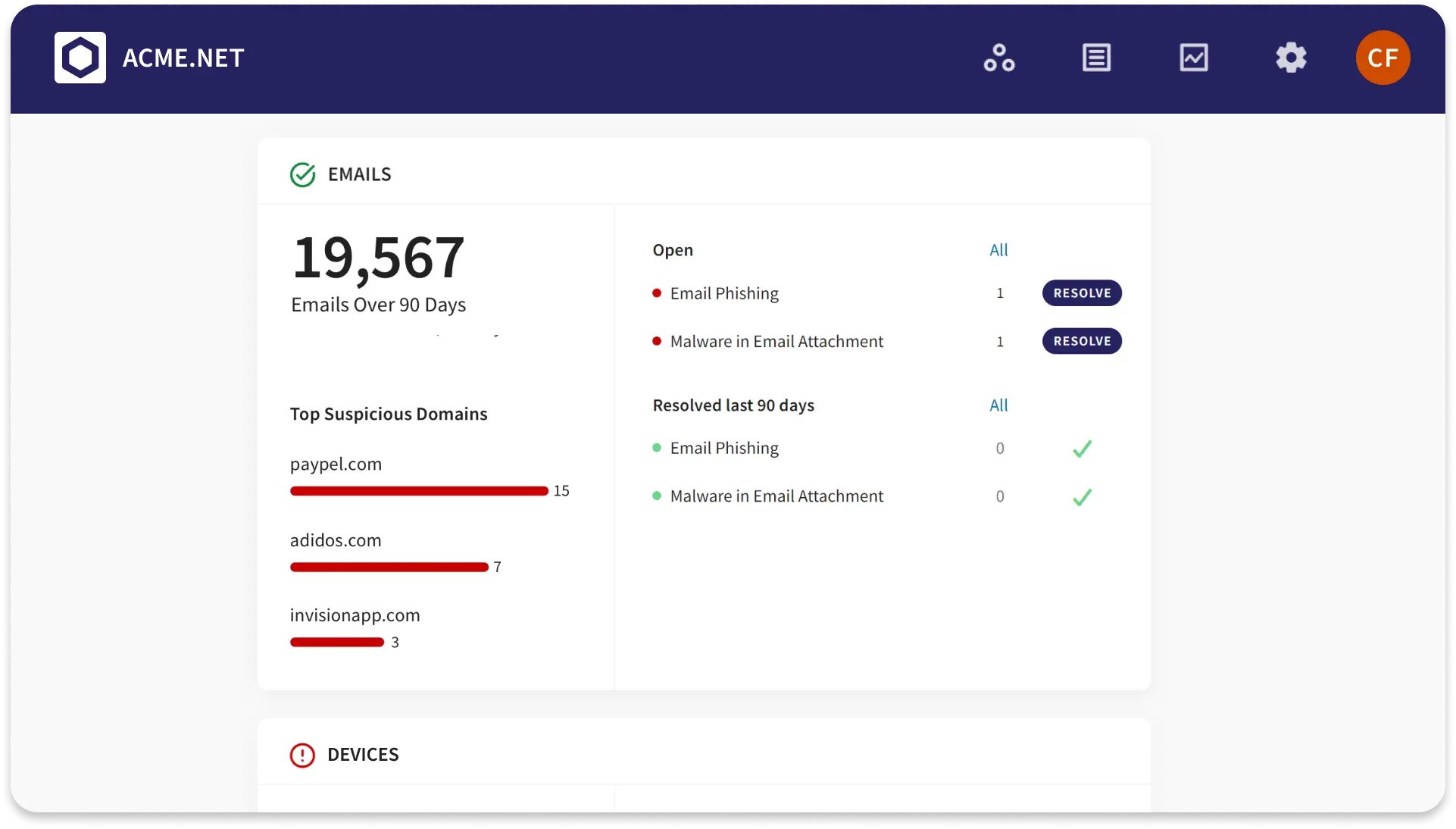Select the adidos.com red bar
This screenshot has width=1456, height=829.
389,567
